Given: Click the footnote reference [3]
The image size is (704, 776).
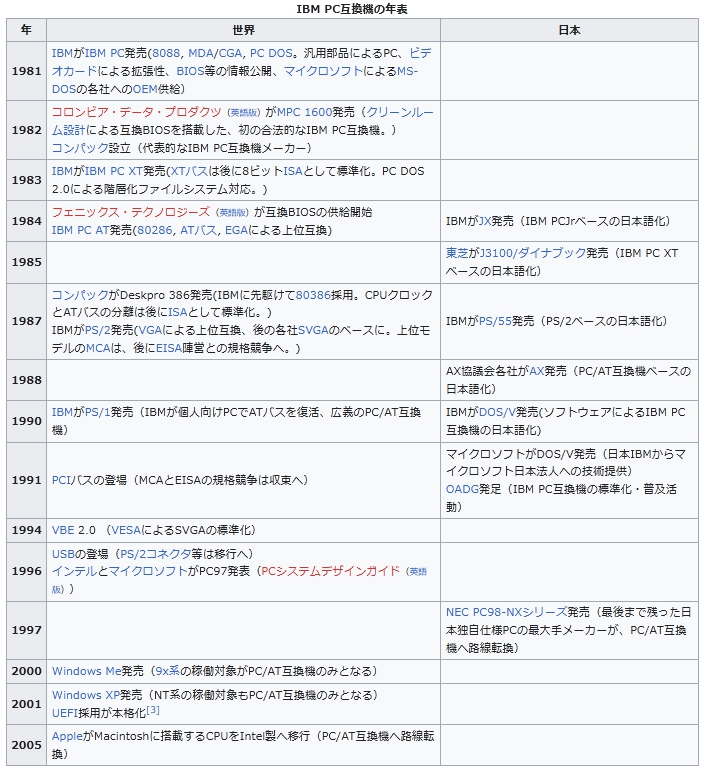Looking at the screenshot, I should coord(153,710).
